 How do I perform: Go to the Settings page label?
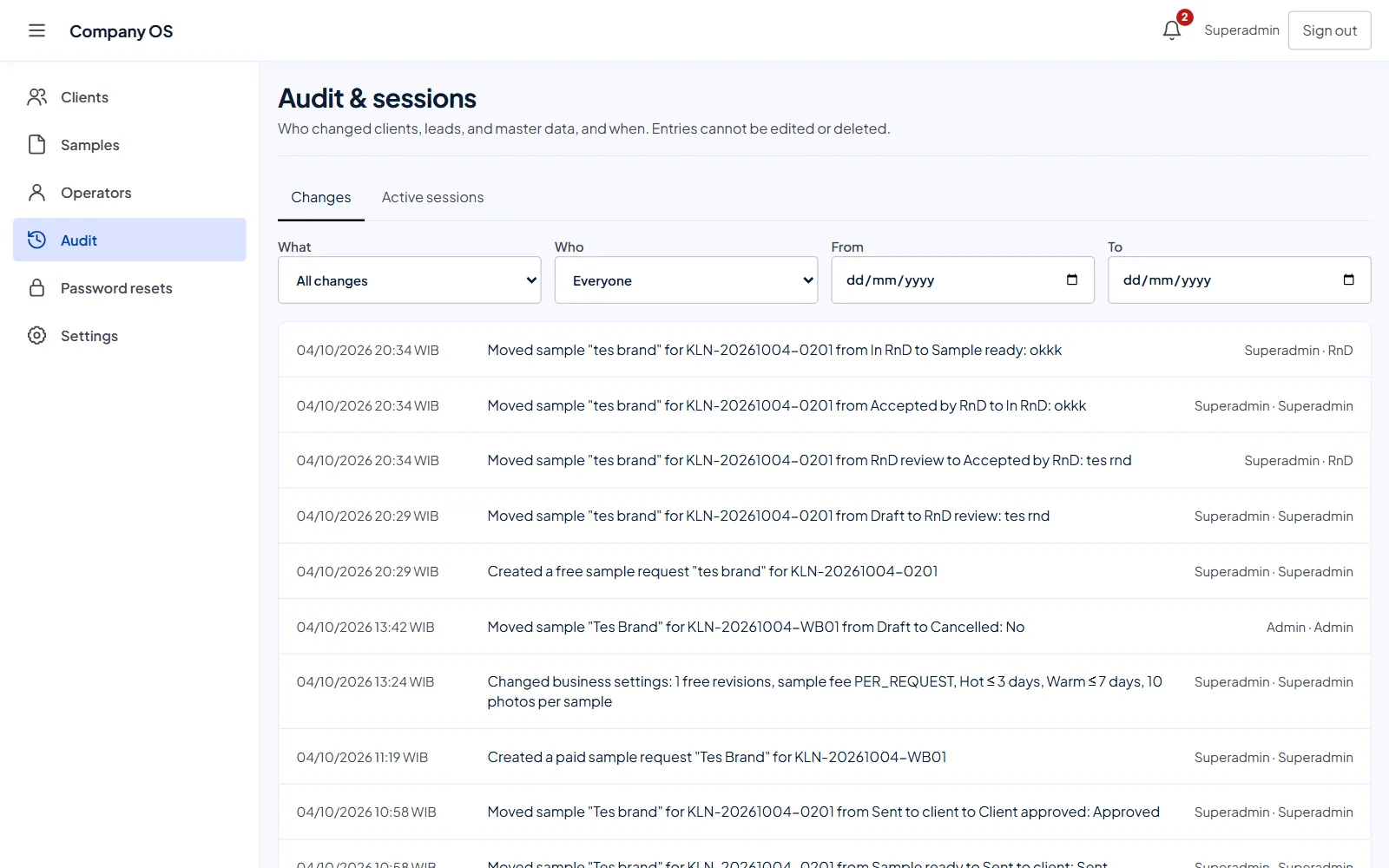89,336
